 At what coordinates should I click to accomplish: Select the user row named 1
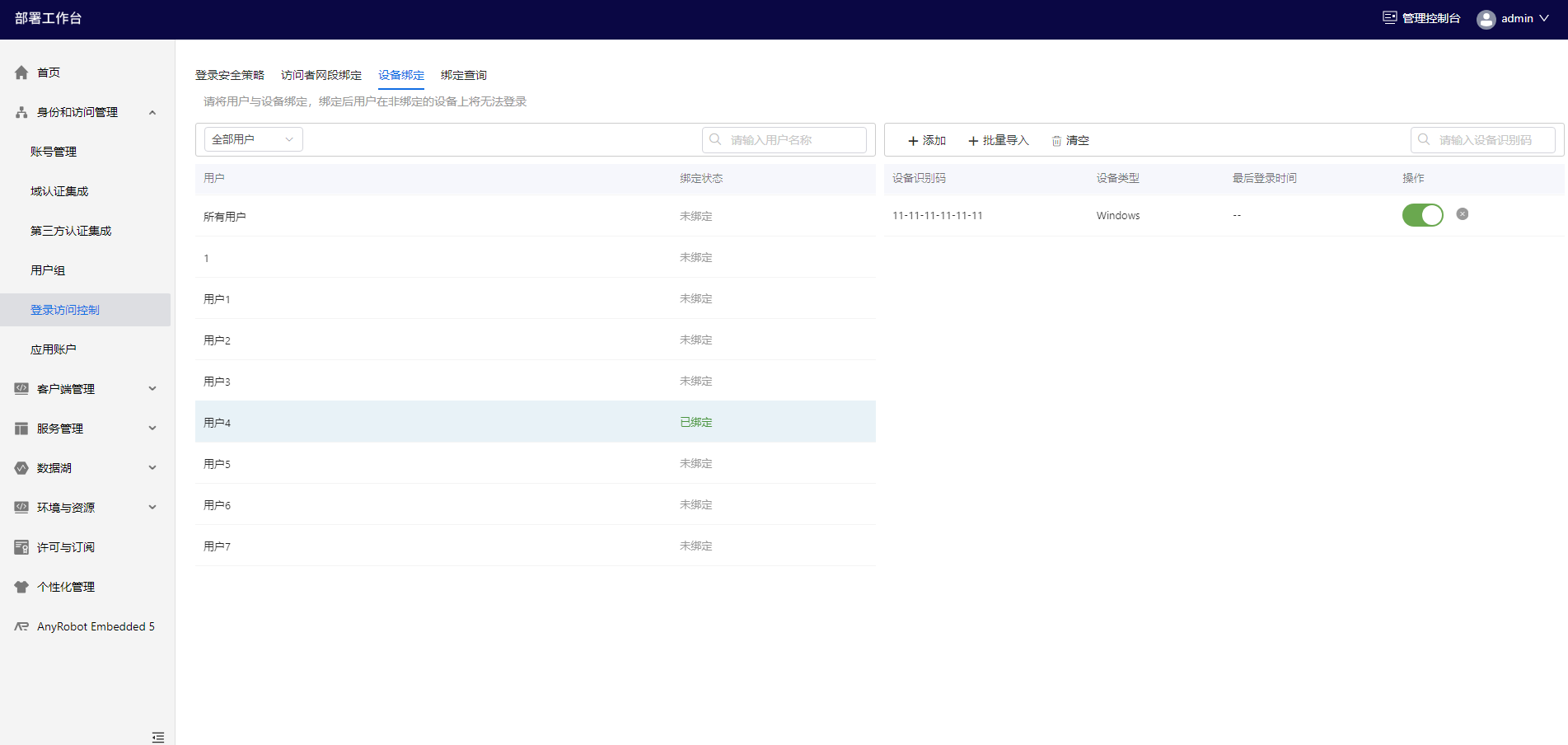click(x=536, y=257)
